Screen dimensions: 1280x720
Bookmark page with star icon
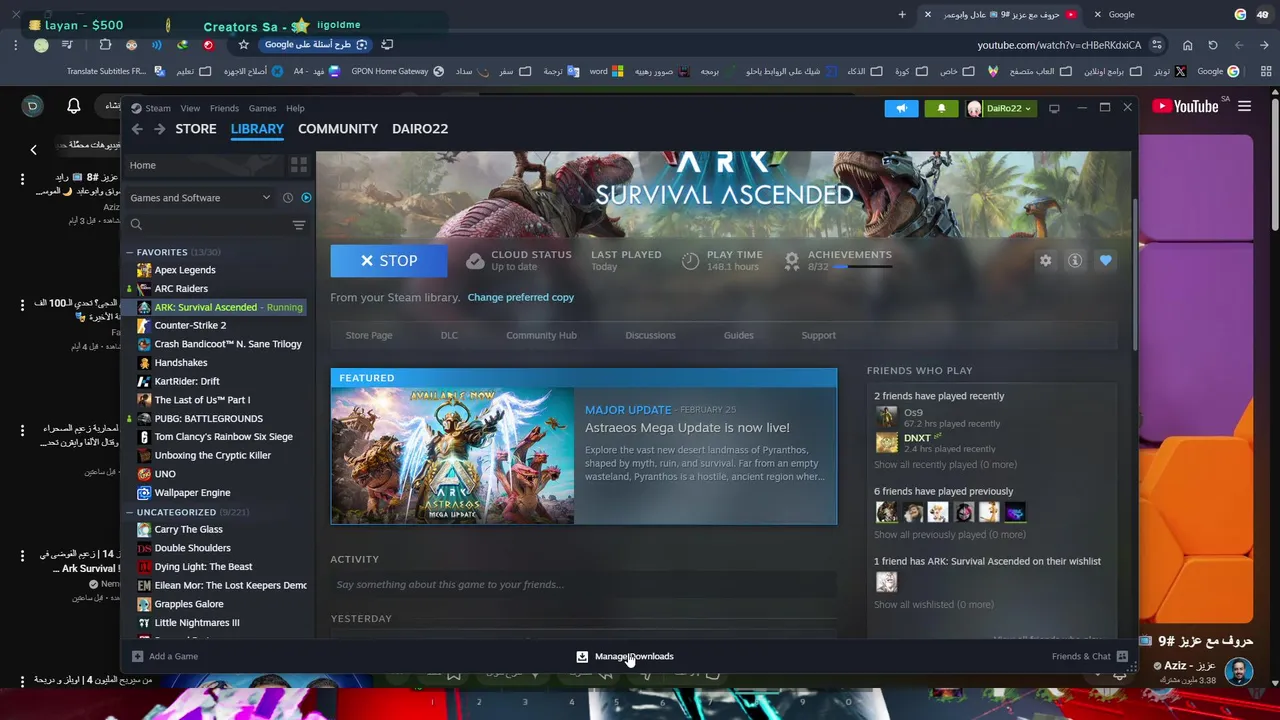[x=243, y=44]
